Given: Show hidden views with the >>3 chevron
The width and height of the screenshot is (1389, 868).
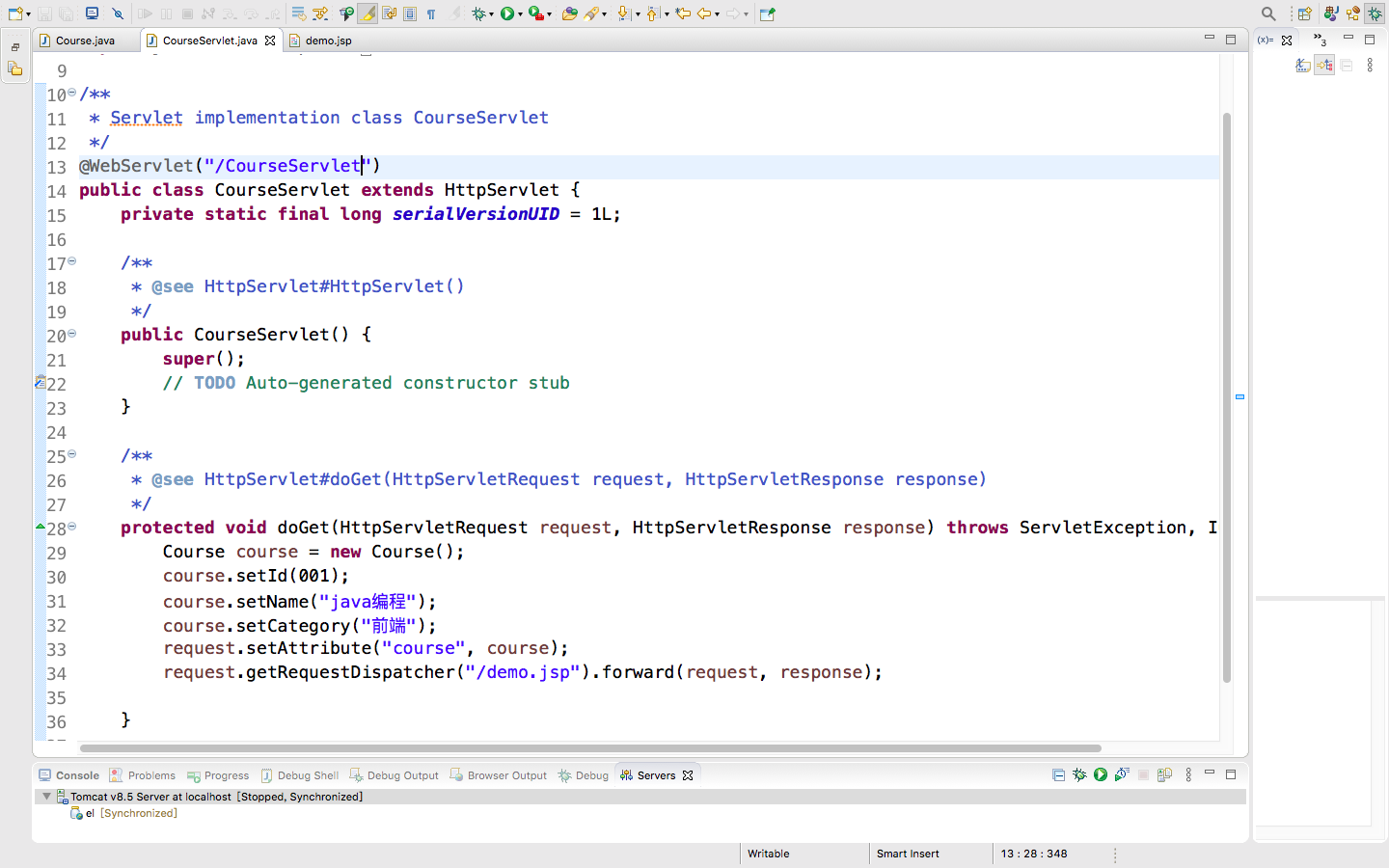Looking at the screenshot, I should (x=1319, y=41).
